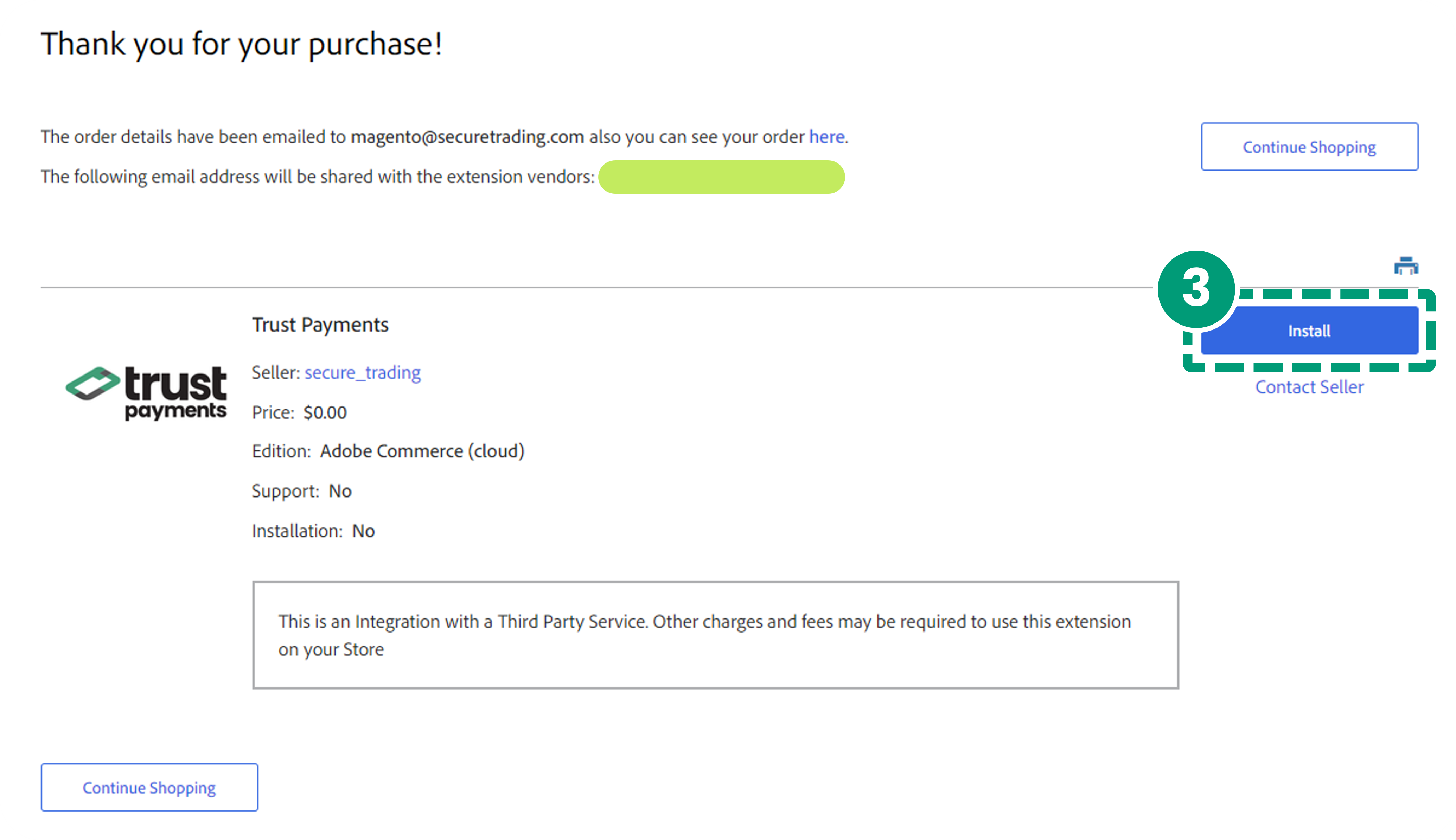Click the 'Thank you for your purchase!' heading
The height and width of the screenshot is (840, 1456).
[242, 44]
